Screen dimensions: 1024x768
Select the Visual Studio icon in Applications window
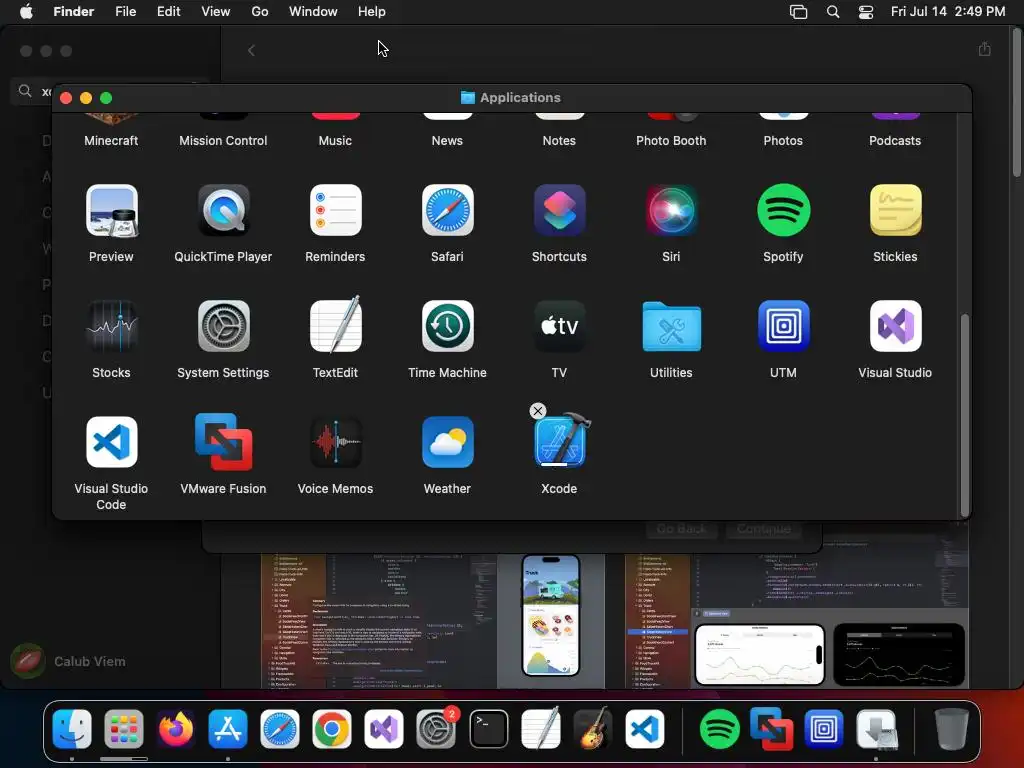895,326
